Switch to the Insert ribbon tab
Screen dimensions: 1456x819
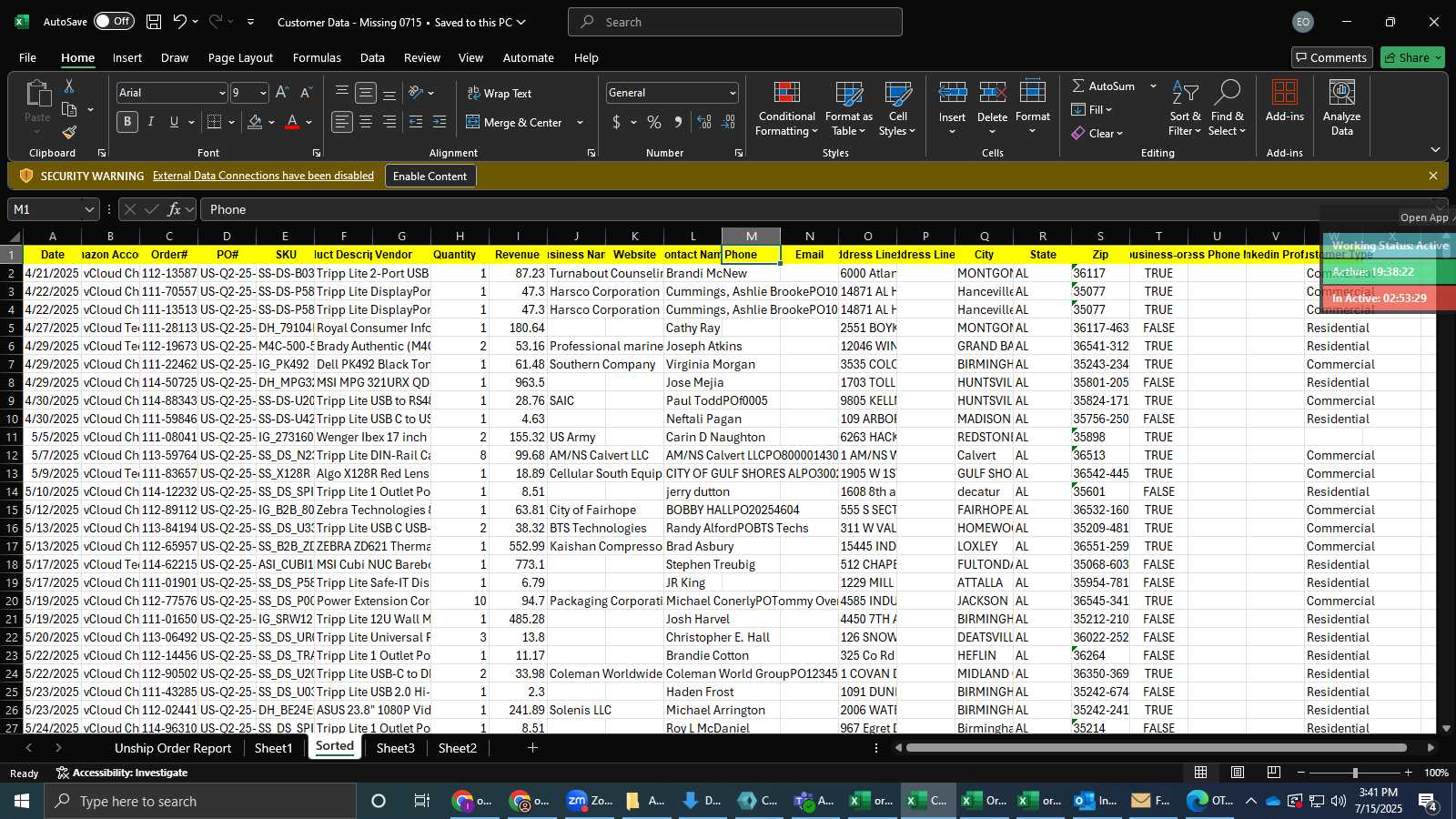(x=127, y=57)
